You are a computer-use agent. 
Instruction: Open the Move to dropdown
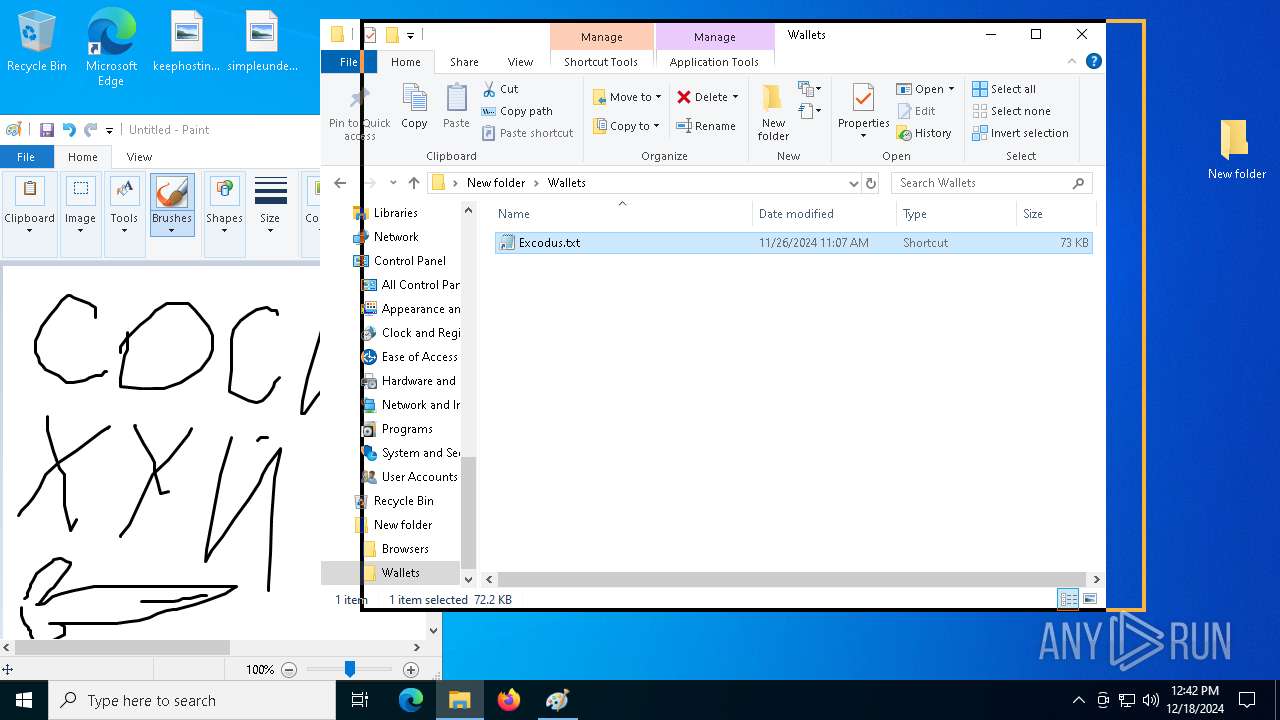pyautogui.click(x=627, y=97)
